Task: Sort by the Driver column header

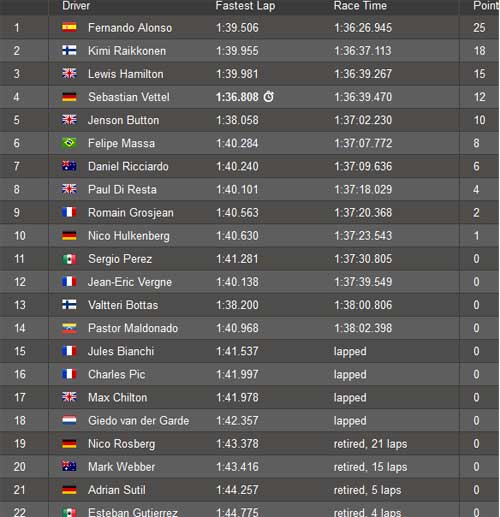Action: 76,5
